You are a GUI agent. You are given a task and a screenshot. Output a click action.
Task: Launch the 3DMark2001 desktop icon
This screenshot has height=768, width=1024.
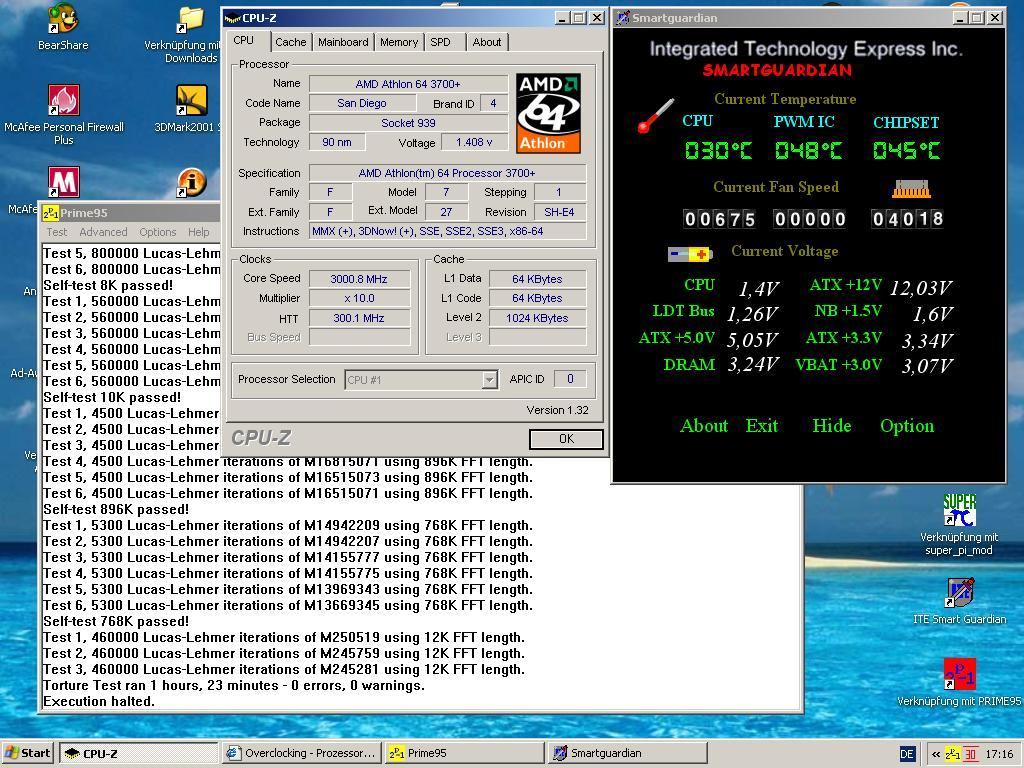click(189, 108)
